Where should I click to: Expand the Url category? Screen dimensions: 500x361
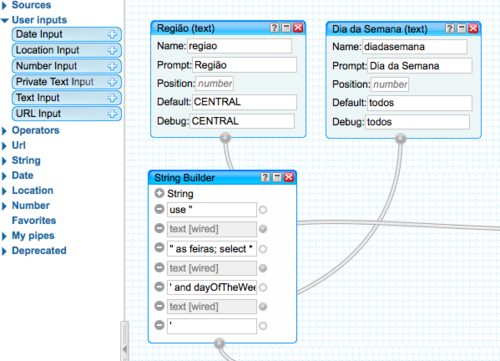(x=4, y=146)
